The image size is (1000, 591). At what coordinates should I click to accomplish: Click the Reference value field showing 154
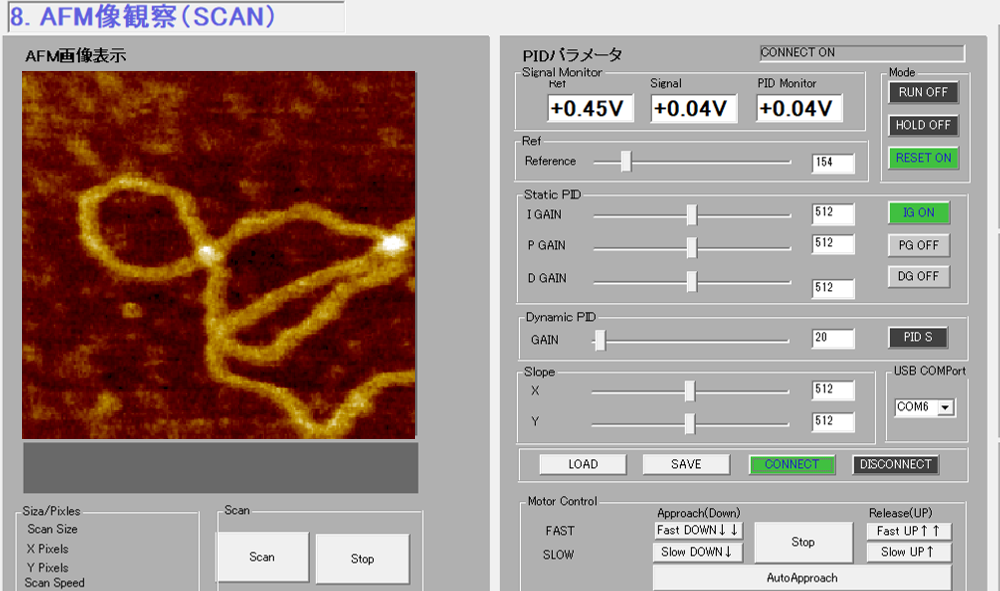click(833, 163)
